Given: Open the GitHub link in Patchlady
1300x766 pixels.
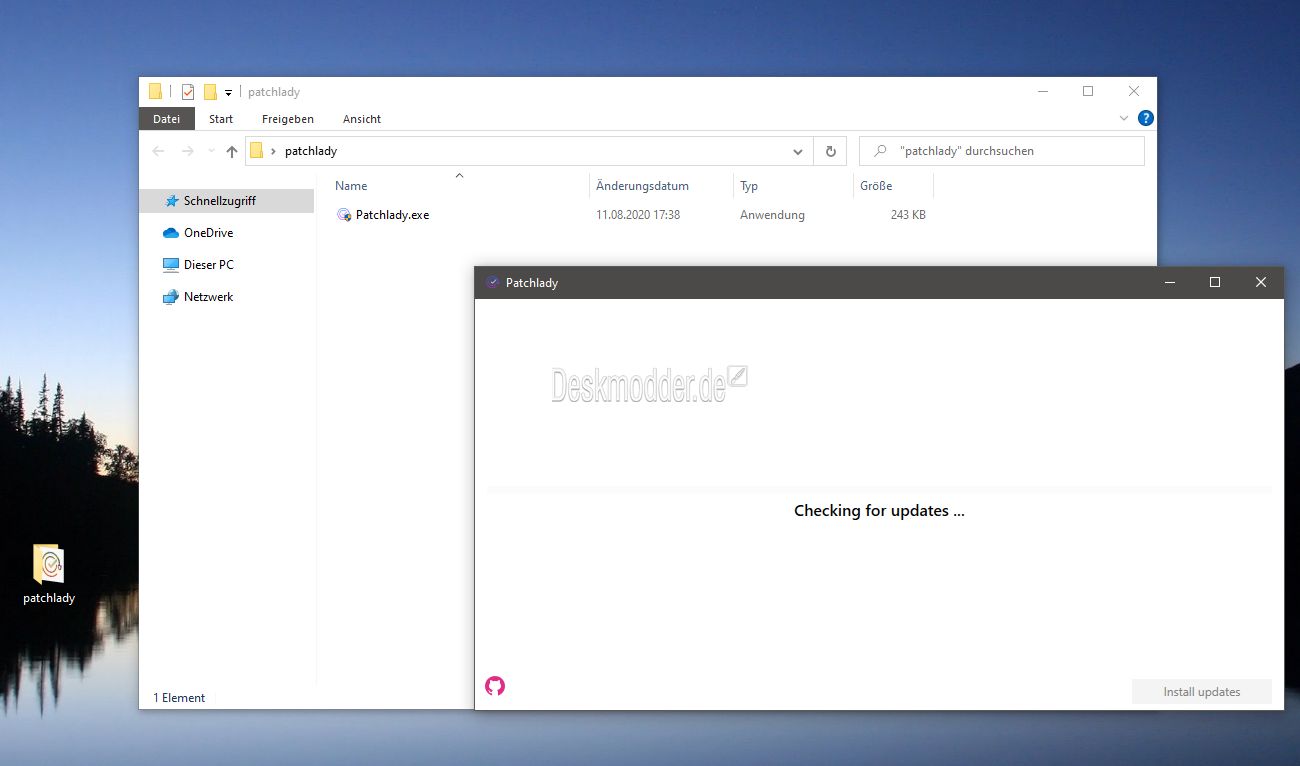Looking at the screenshot, I should click(495, 686).
